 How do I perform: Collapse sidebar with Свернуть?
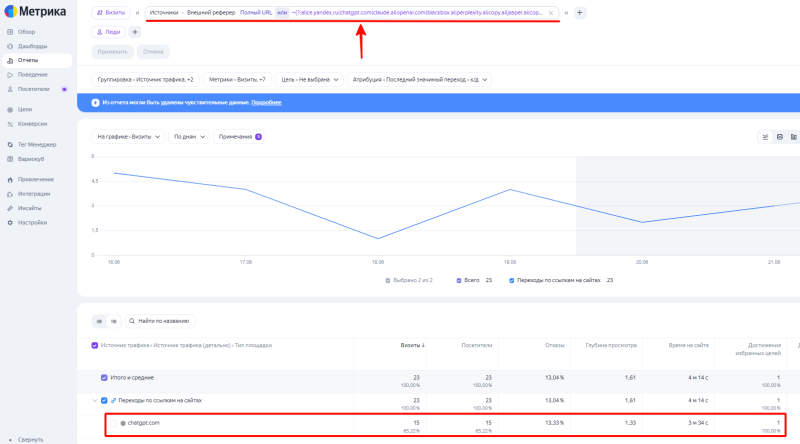[30, 439]
